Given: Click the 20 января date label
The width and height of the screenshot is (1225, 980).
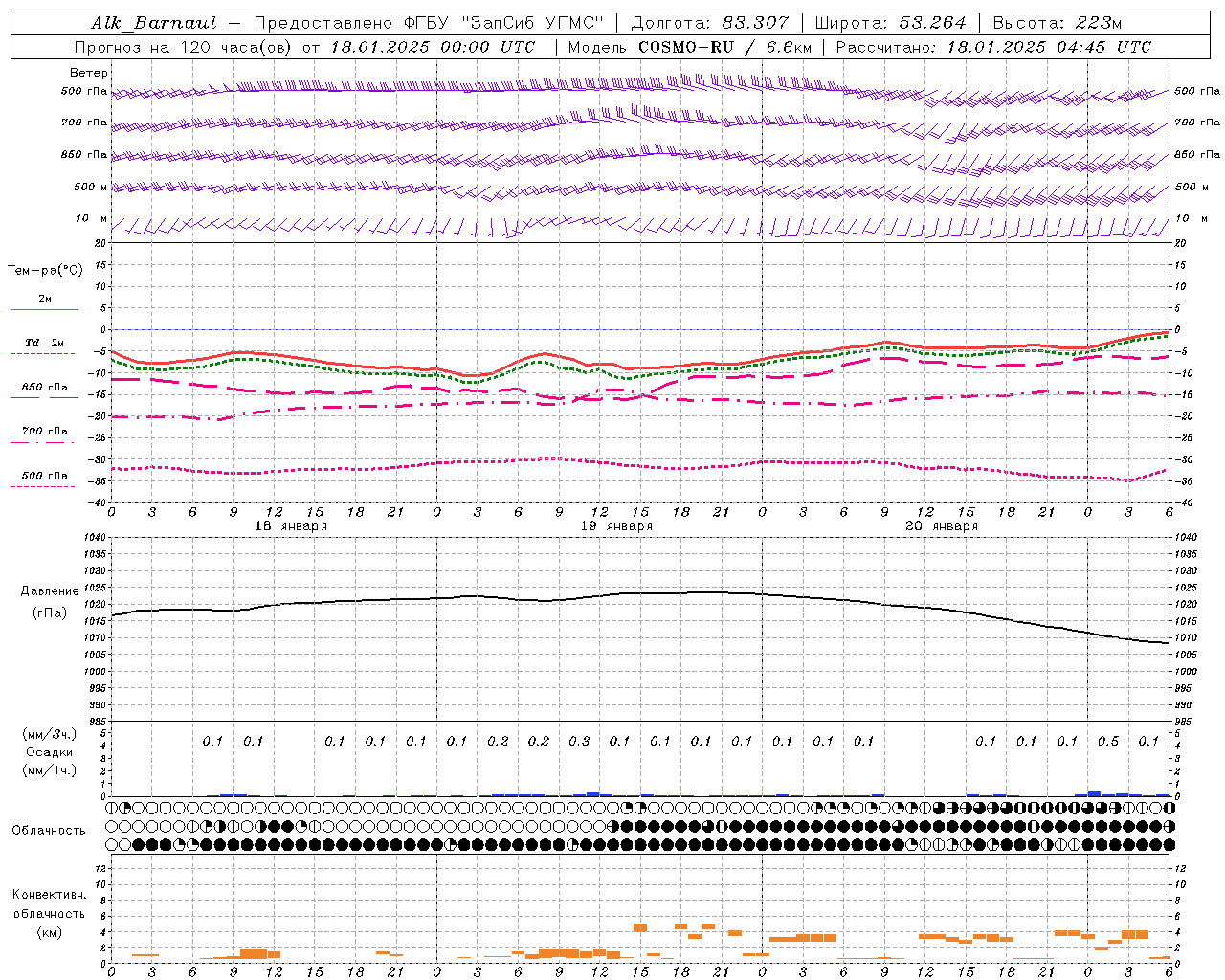Looking at the screenshot, I should click(942, 526).
